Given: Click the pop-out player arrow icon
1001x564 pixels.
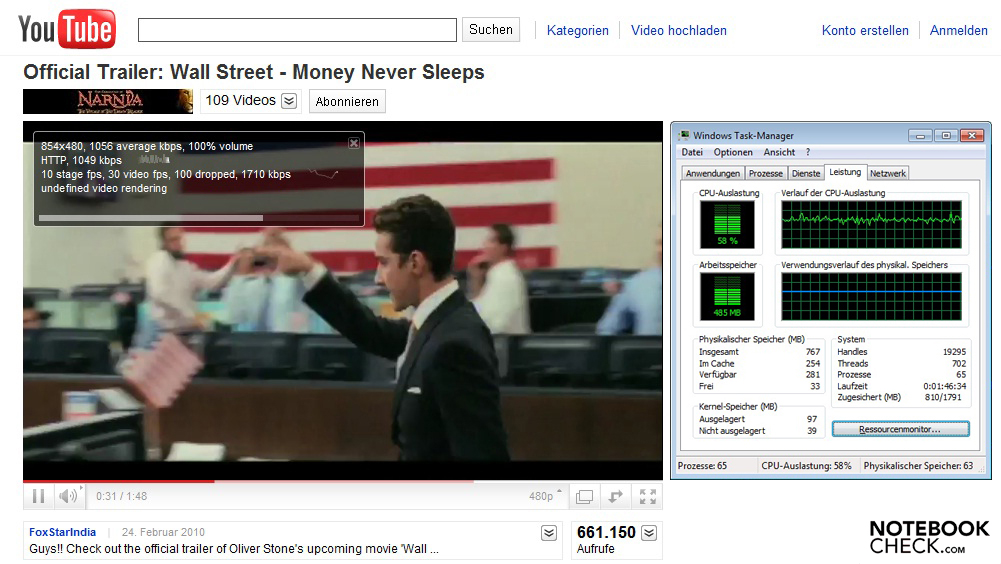Looking at the screenshot, I should click(x=615, y=497).
